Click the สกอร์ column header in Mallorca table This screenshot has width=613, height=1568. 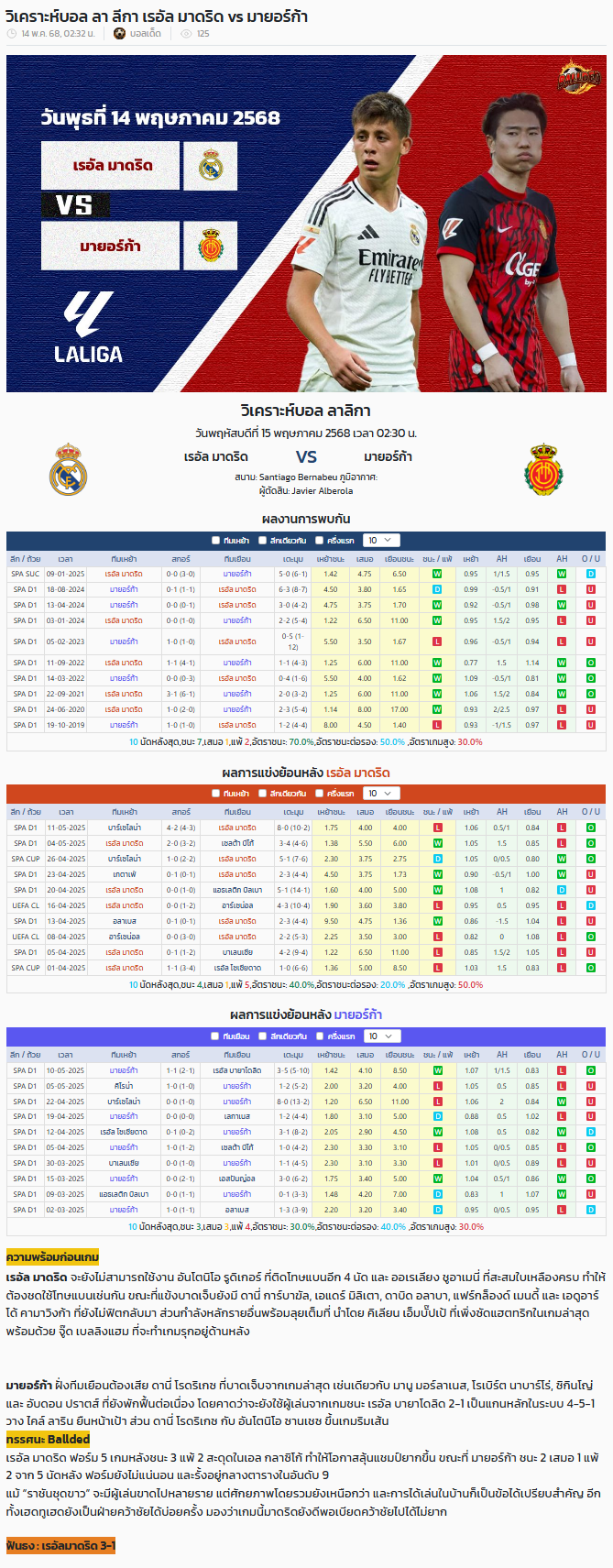pos(181,1055)
